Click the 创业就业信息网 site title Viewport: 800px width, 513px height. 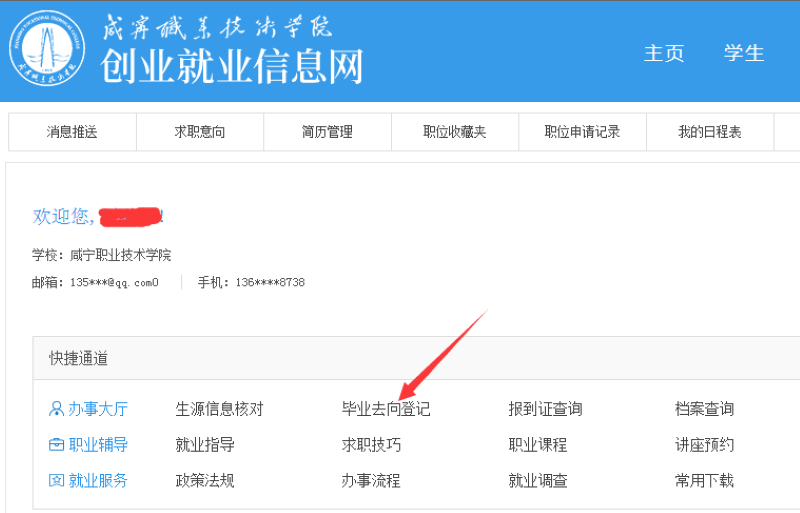click(x=231, y=66)
